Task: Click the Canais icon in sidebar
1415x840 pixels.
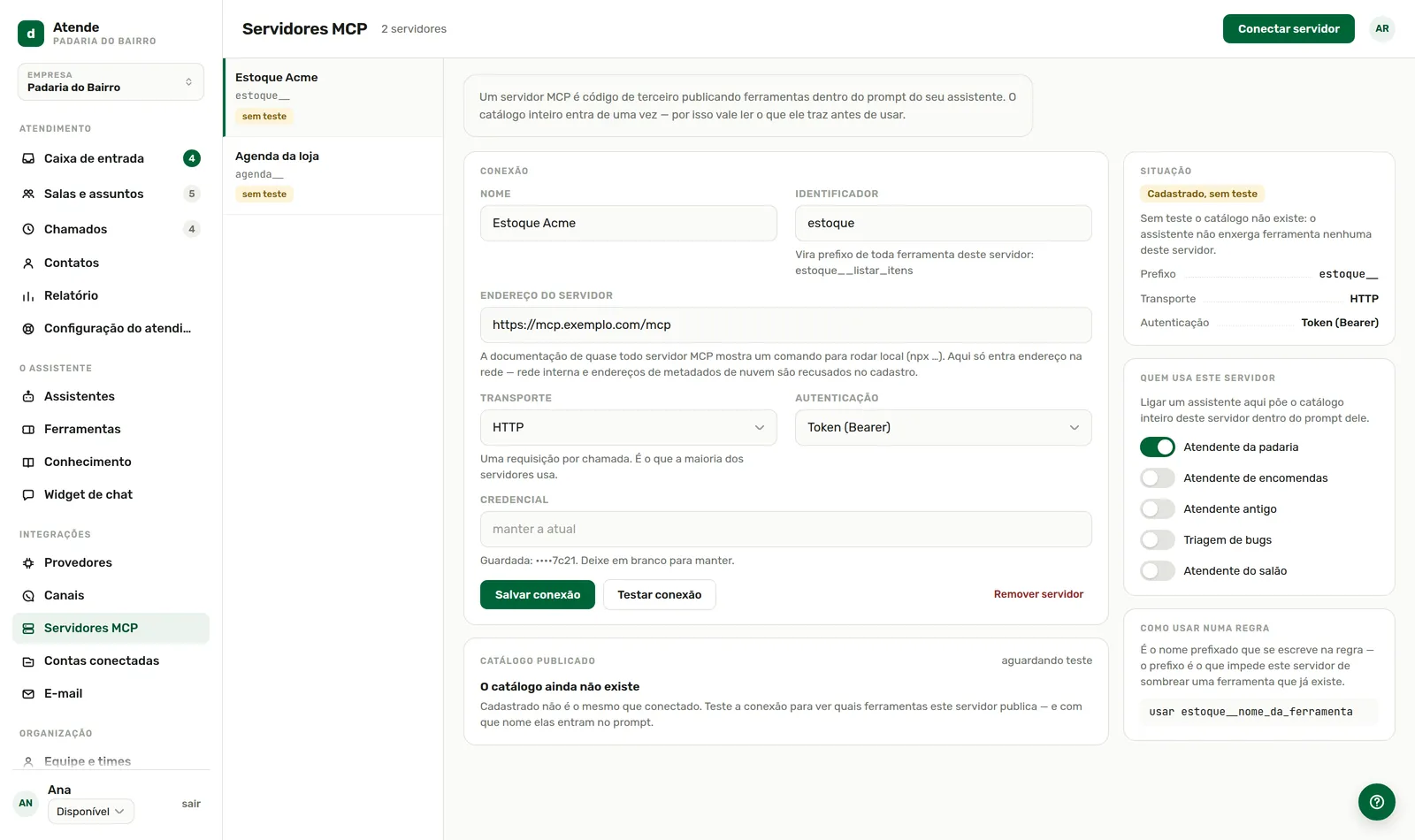Action: tap(28, 595)
